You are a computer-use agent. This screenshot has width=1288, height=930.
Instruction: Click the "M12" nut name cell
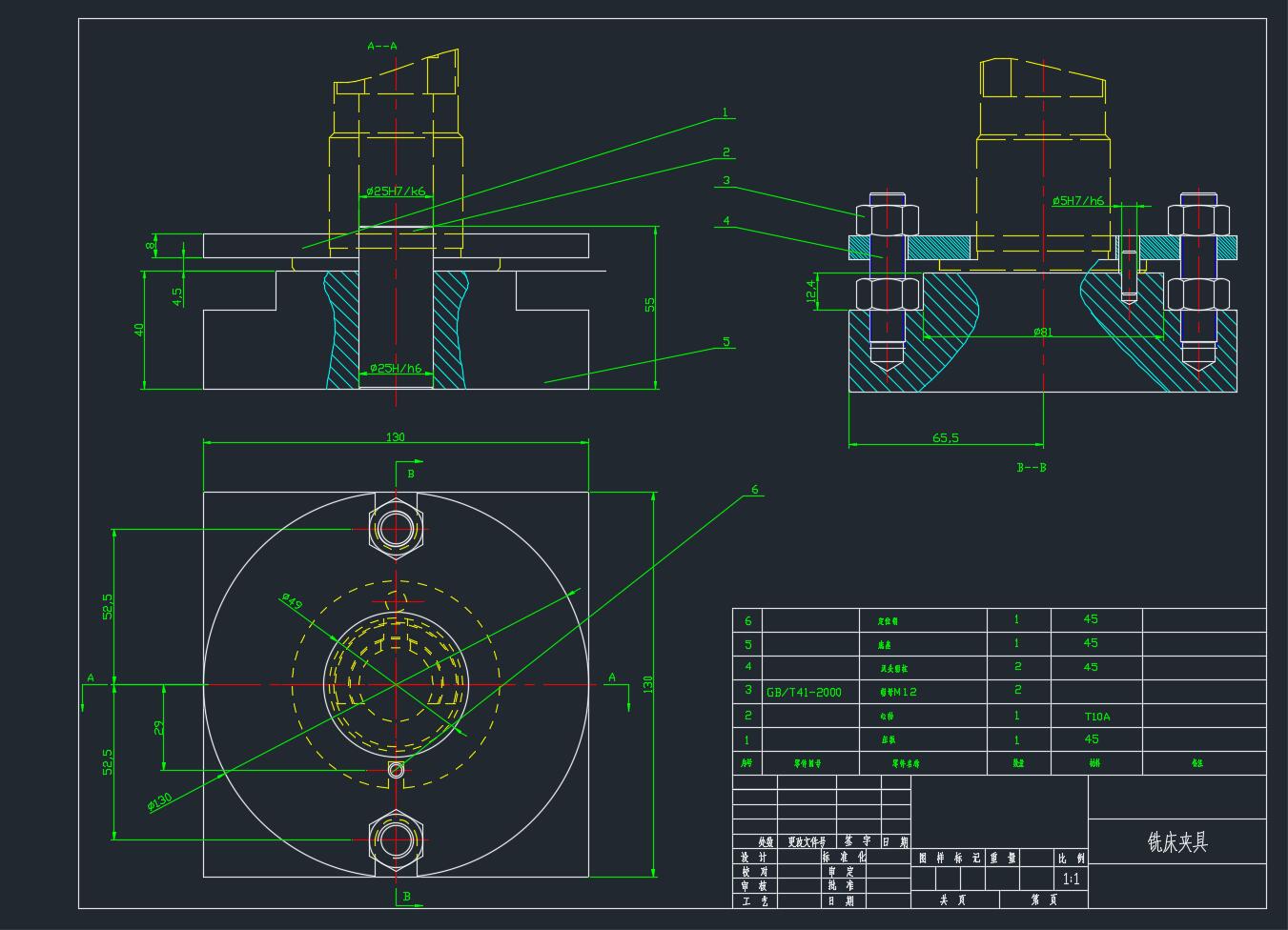[x=897, y=692]
